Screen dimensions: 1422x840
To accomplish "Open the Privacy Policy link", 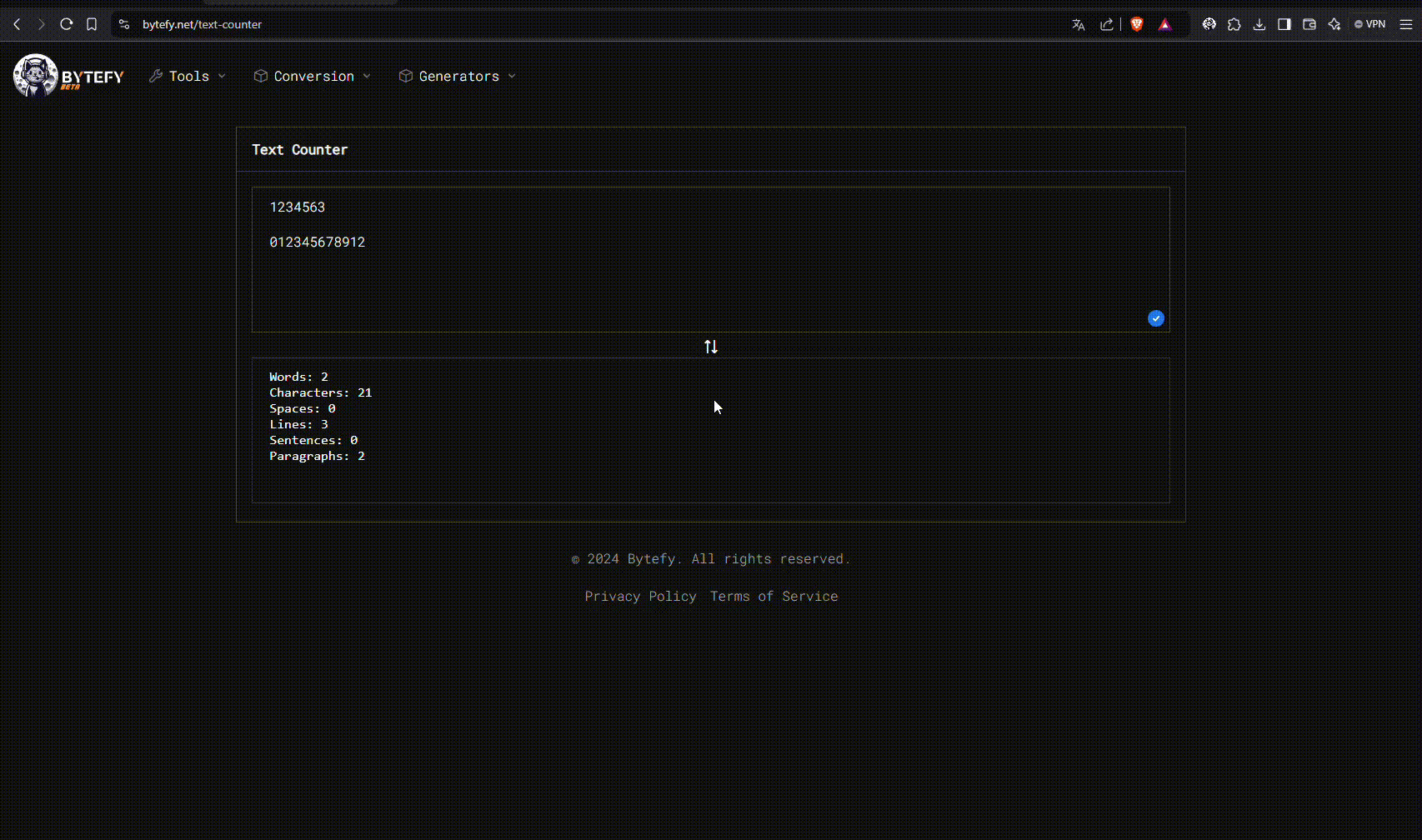I will (640, 596).
